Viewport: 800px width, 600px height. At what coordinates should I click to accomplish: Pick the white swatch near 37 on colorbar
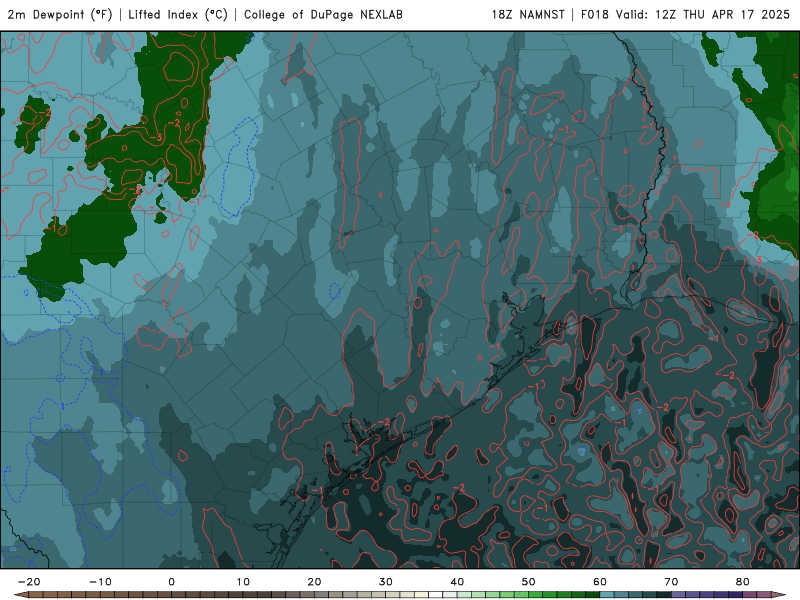click(x=436, y=595)
